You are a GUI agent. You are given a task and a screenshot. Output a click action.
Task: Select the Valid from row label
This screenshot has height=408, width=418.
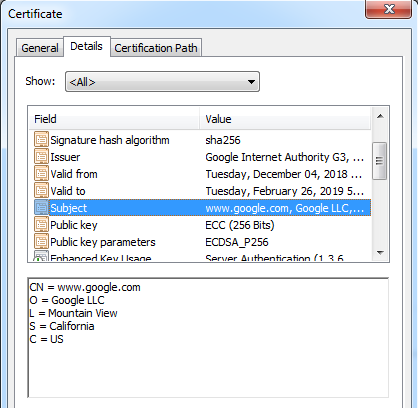pos(74,174)
